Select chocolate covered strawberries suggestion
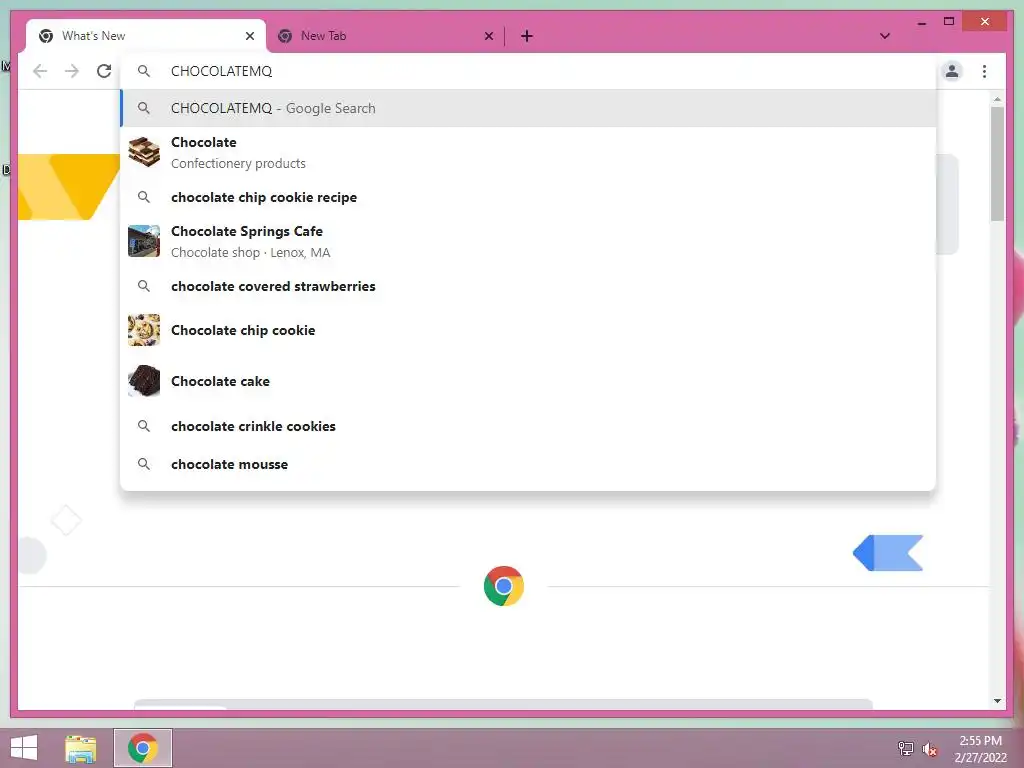Image resolution: width=1024 pixels, height=768 pixels. (x=528, y=286)
